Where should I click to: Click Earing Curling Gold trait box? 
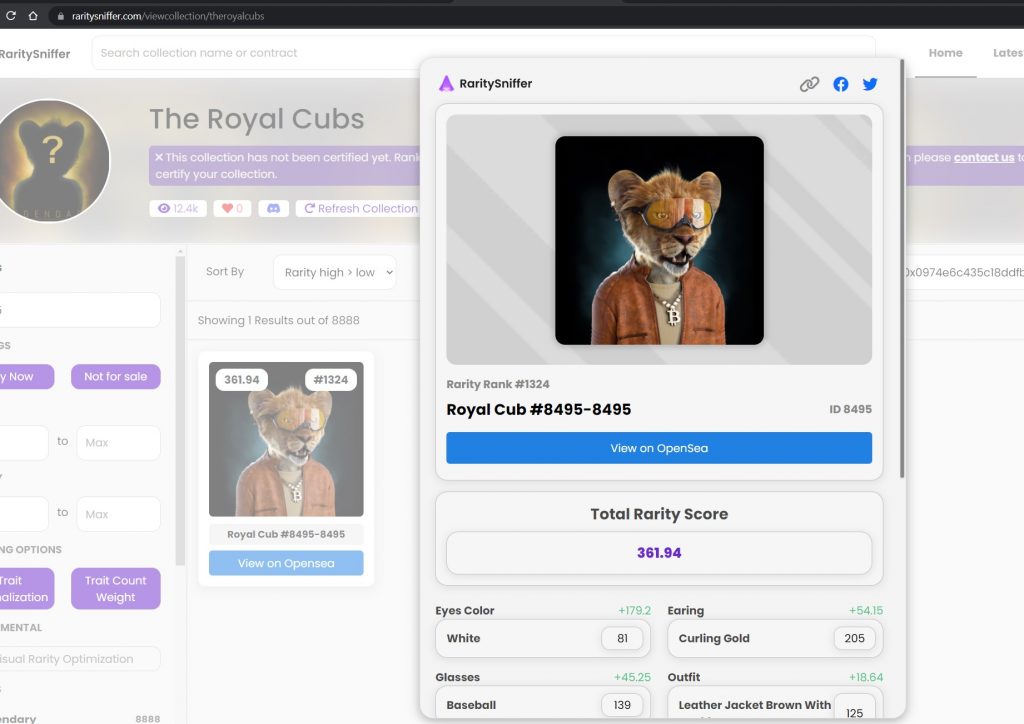pos(775,638)
